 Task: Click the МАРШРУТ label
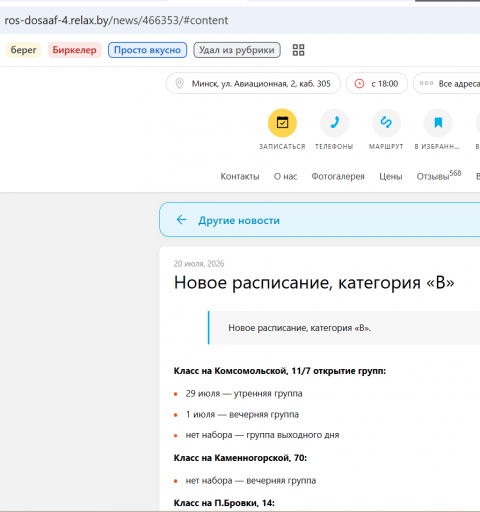[386, 147]
